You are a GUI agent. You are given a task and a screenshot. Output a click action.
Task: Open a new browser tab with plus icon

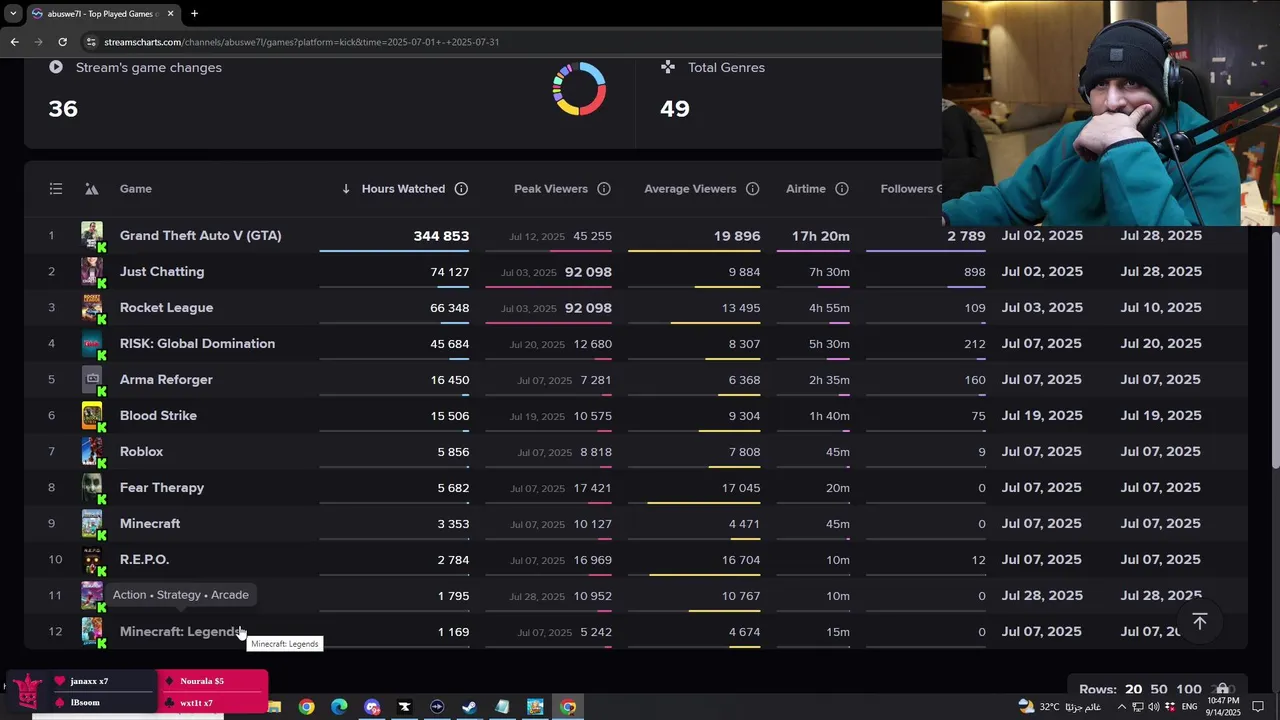click(x=194, y=14)
